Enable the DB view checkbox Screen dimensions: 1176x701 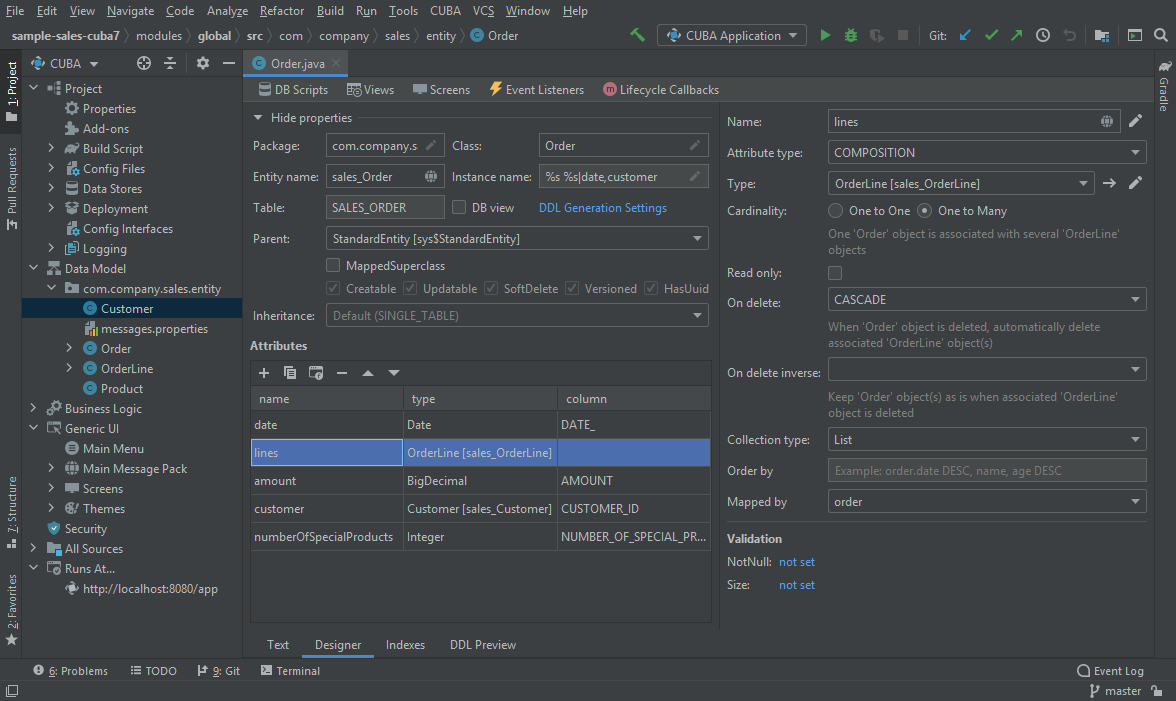point(459,208)
